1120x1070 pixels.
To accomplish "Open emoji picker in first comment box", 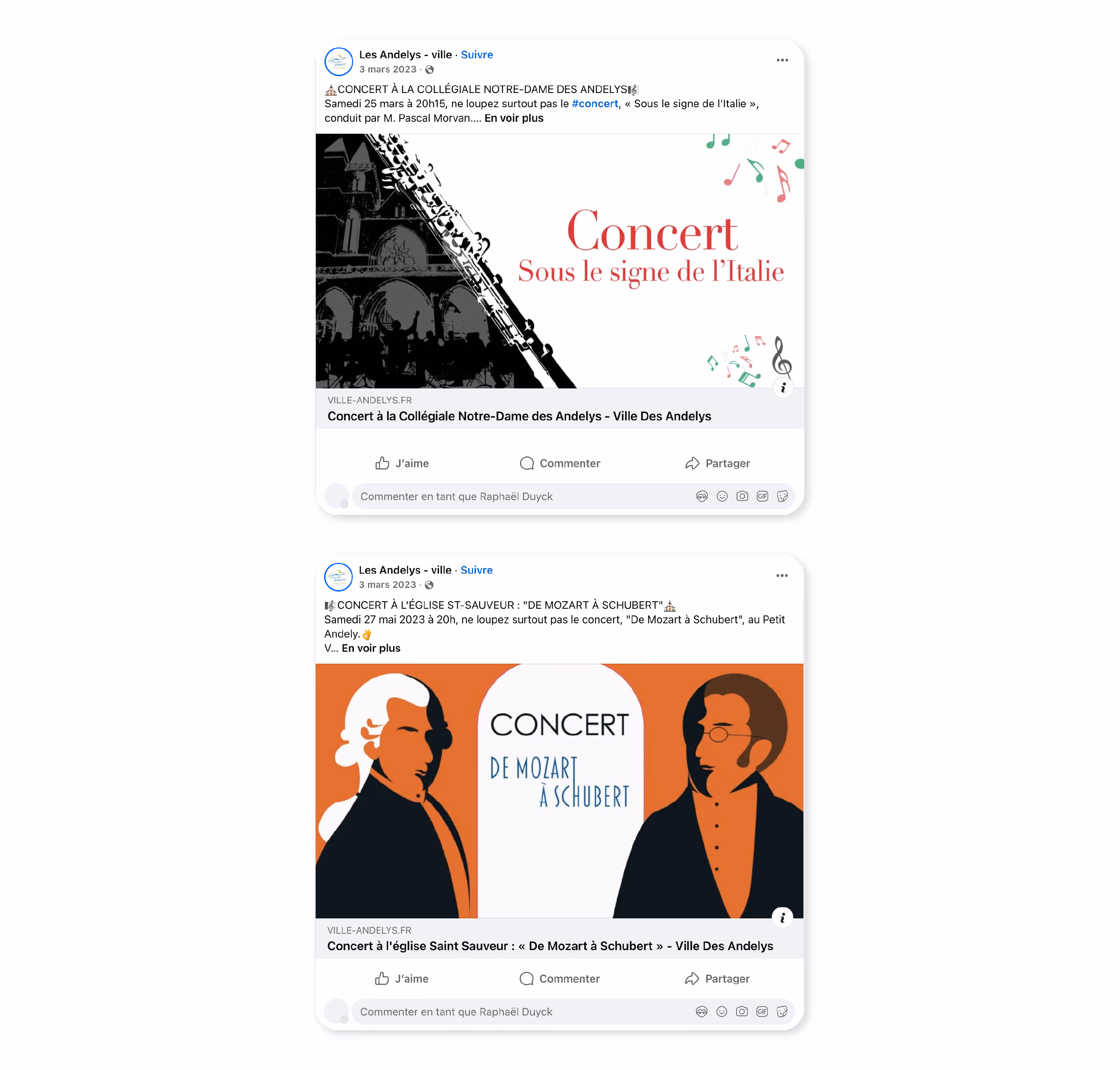I will pos(722,496).
